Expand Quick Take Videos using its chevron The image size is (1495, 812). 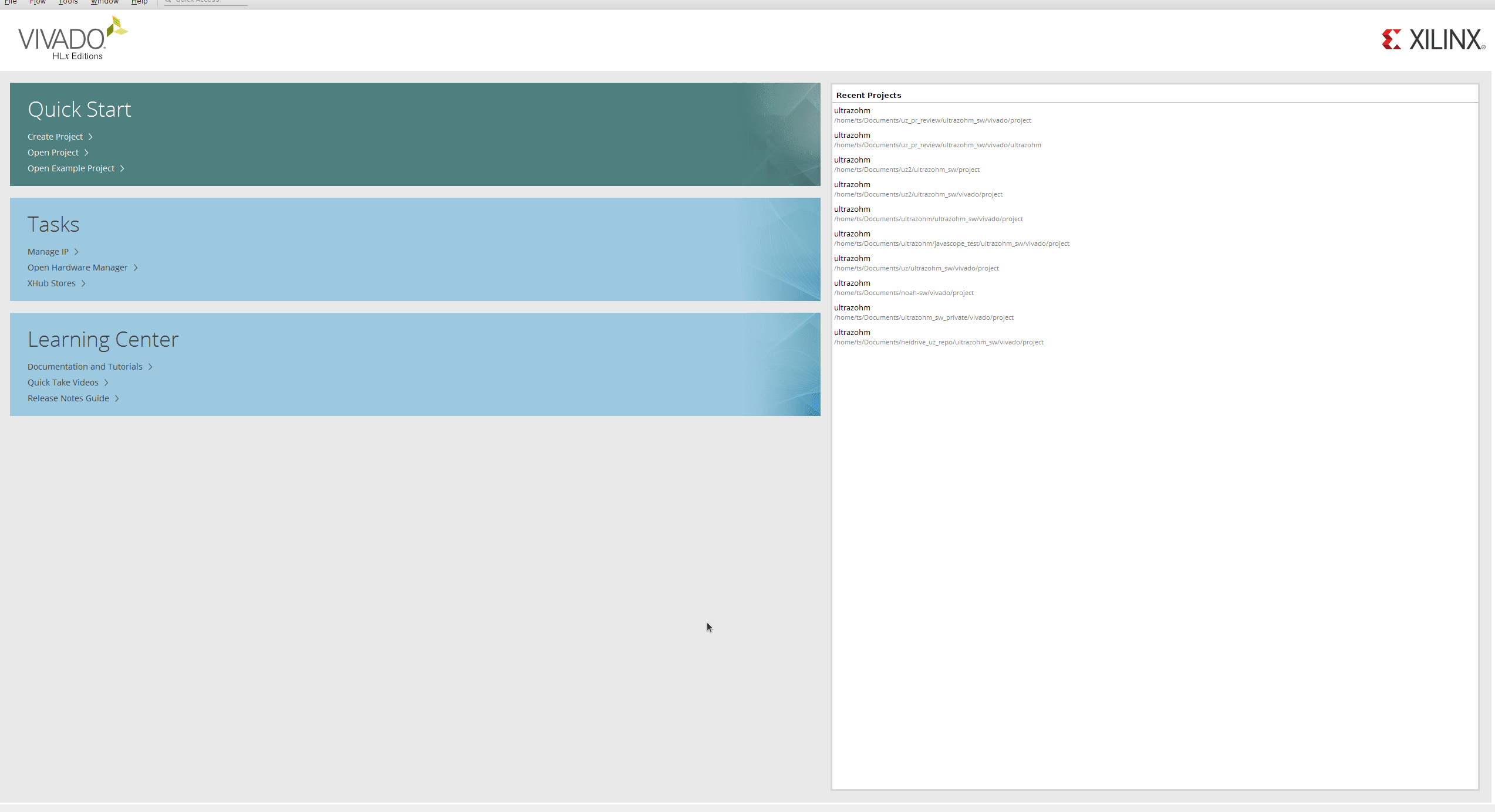point(106,382)
